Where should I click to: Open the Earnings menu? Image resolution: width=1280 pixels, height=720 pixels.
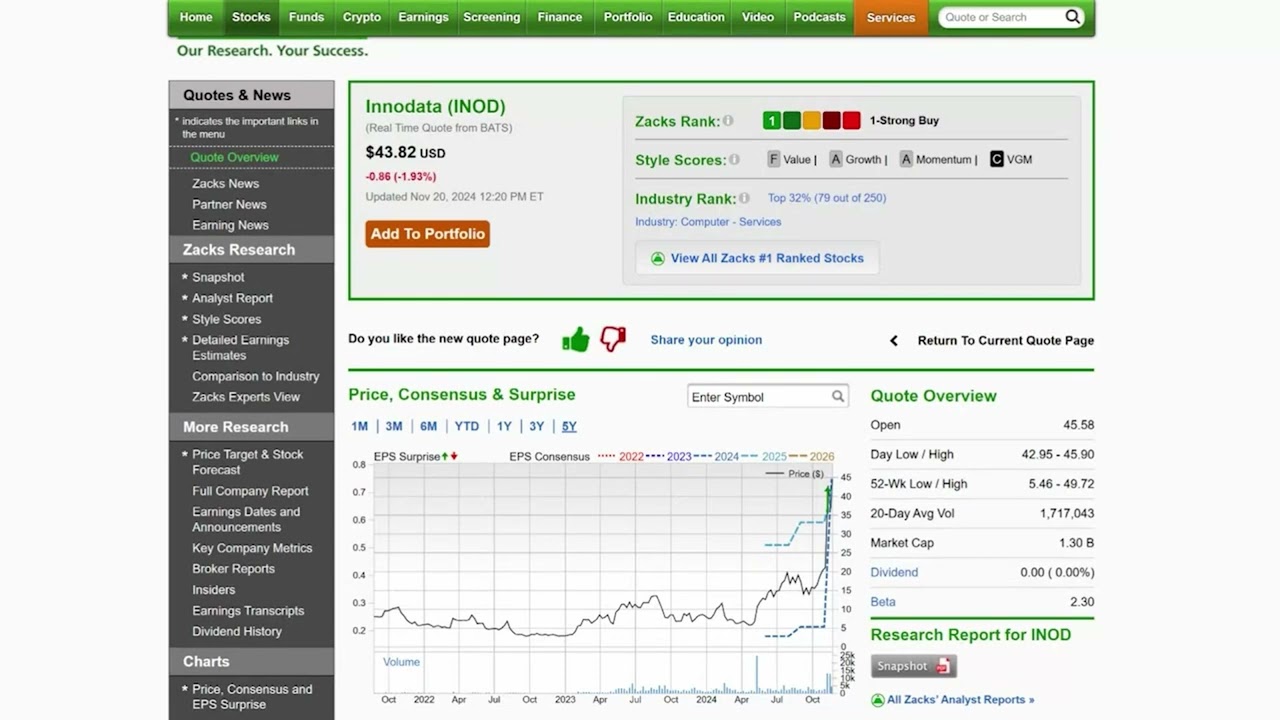tap(423, 17)
